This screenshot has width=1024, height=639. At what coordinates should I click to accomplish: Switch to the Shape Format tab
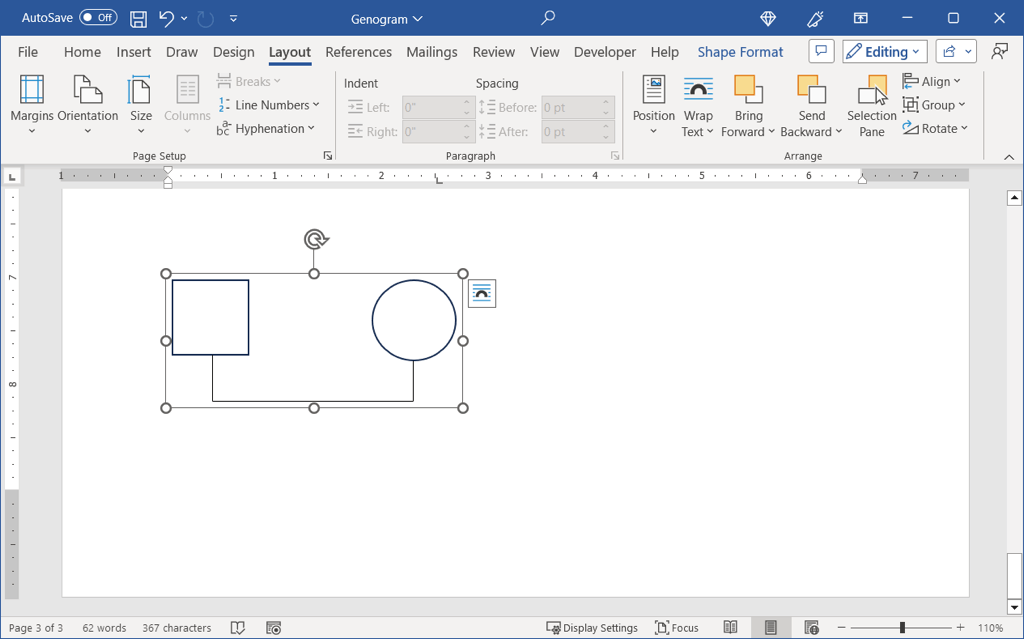pos(740,52)
